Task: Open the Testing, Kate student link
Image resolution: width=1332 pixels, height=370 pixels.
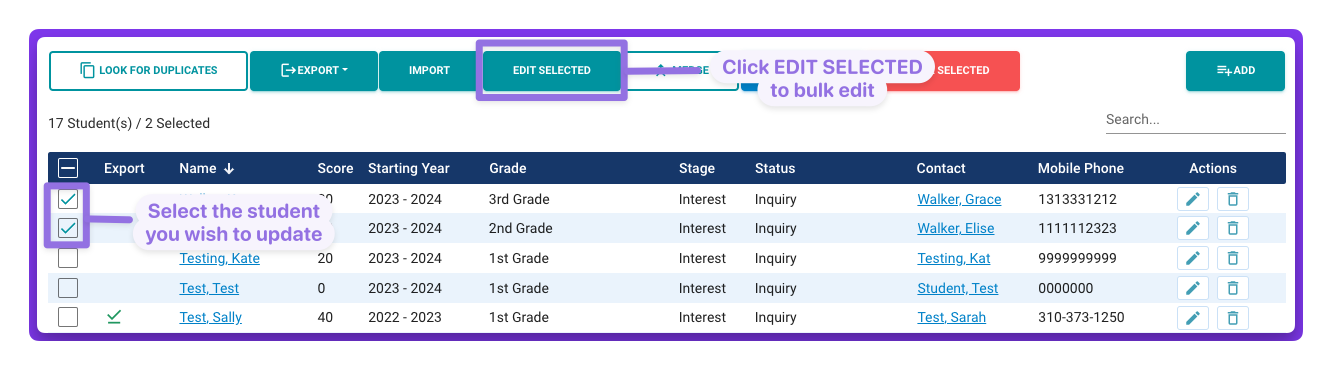Action: (219, 258)
